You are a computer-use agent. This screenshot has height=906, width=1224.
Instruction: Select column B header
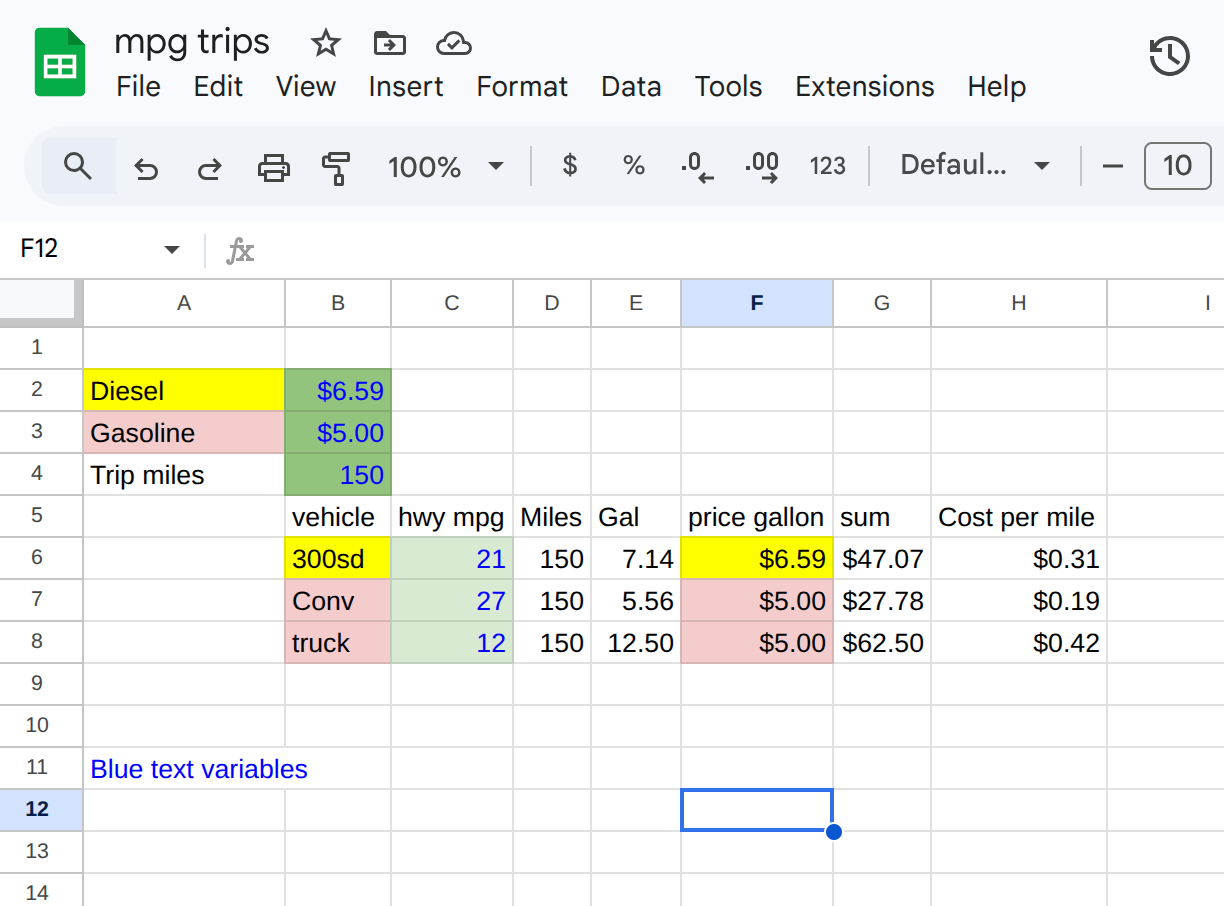(338, 303)
